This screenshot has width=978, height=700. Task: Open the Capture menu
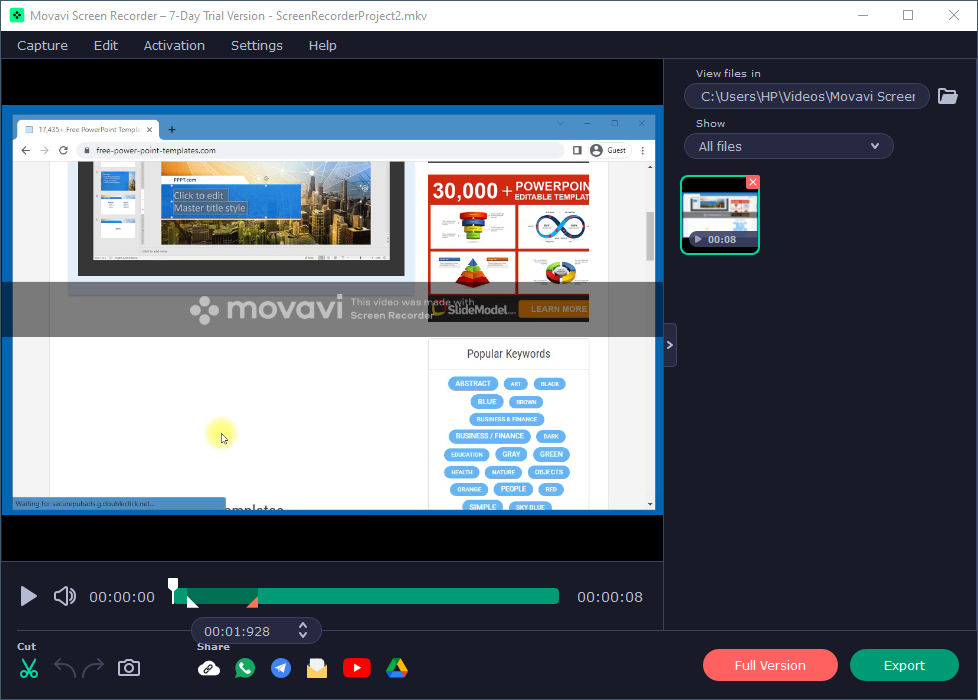tap(42, 46)
